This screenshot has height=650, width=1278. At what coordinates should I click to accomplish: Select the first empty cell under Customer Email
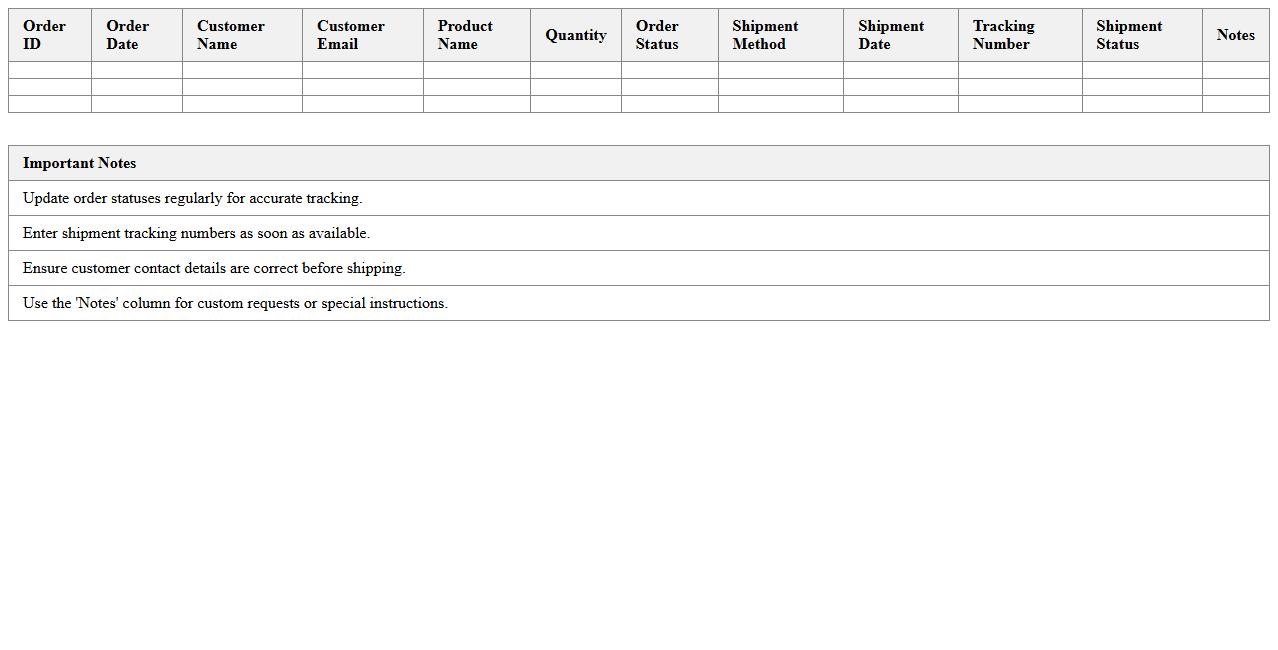362,70
